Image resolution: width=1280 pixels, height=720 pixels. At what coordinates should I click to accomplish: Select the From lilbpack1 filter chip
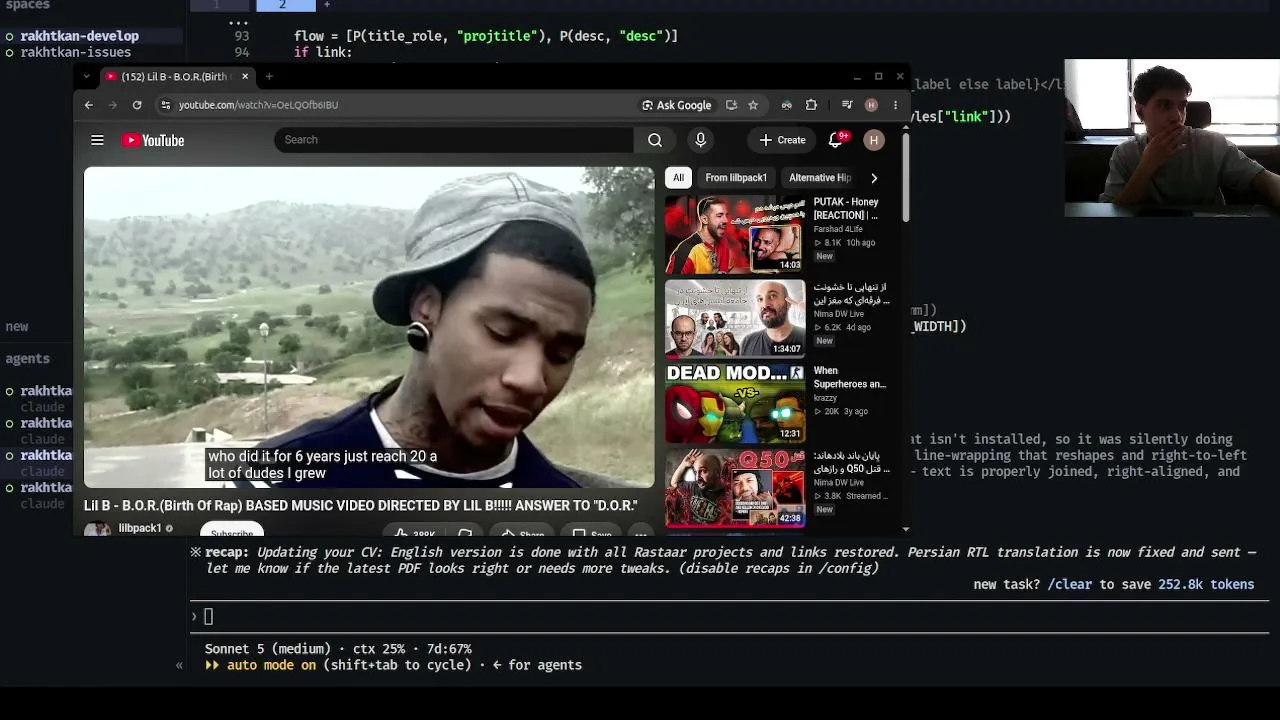tap(736, 178)
